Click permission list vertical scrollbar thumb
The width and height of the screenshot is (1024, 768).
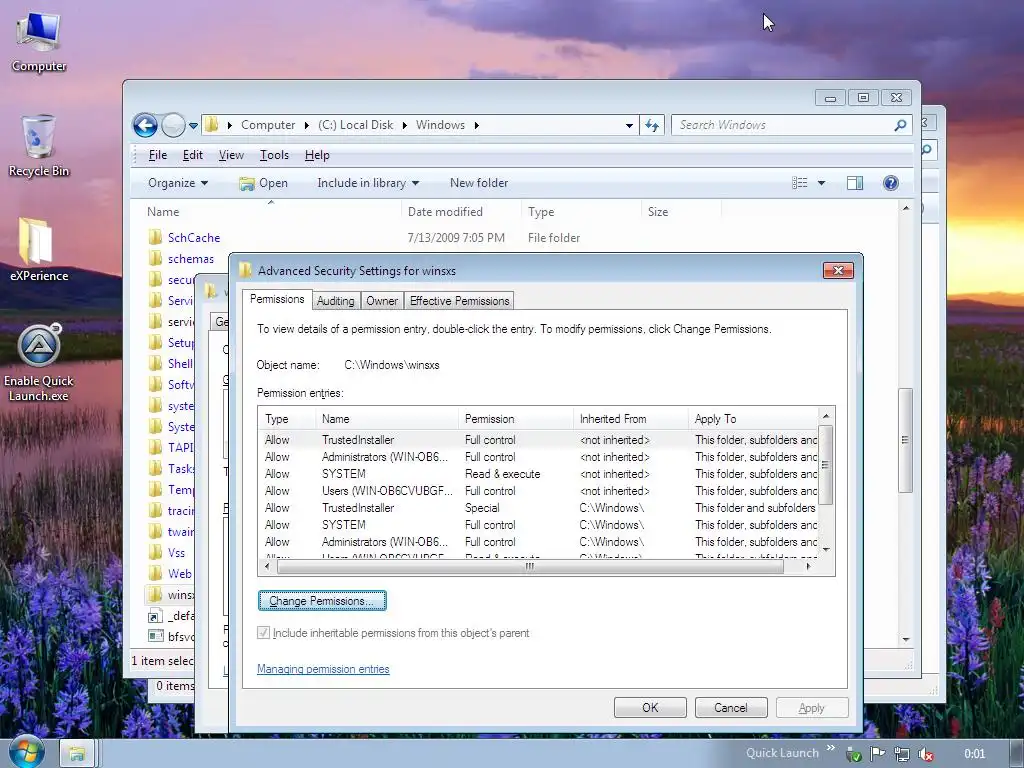pos(825,464)
